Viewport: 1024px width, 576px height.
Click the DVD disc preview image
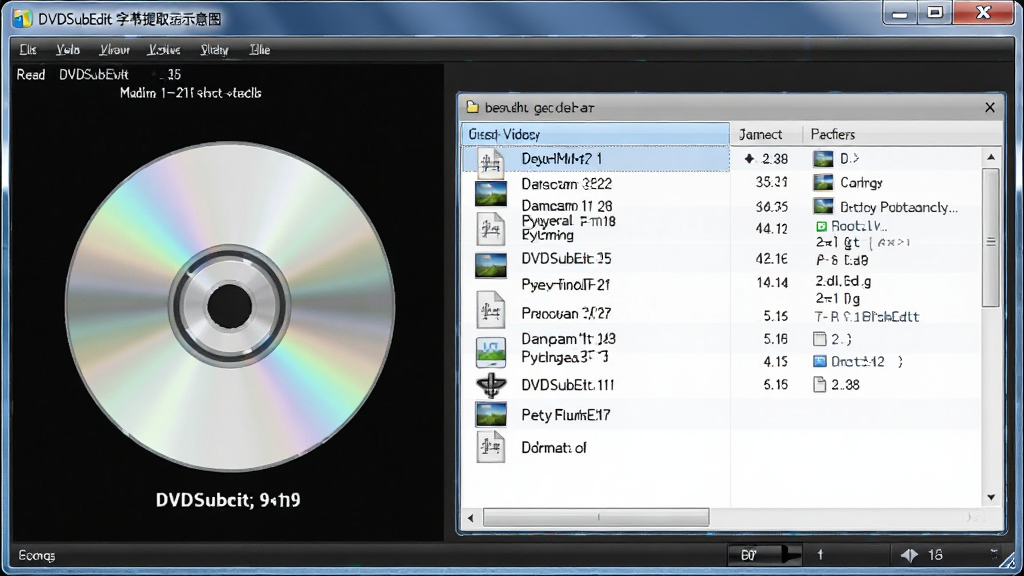(x=230, y=306)
